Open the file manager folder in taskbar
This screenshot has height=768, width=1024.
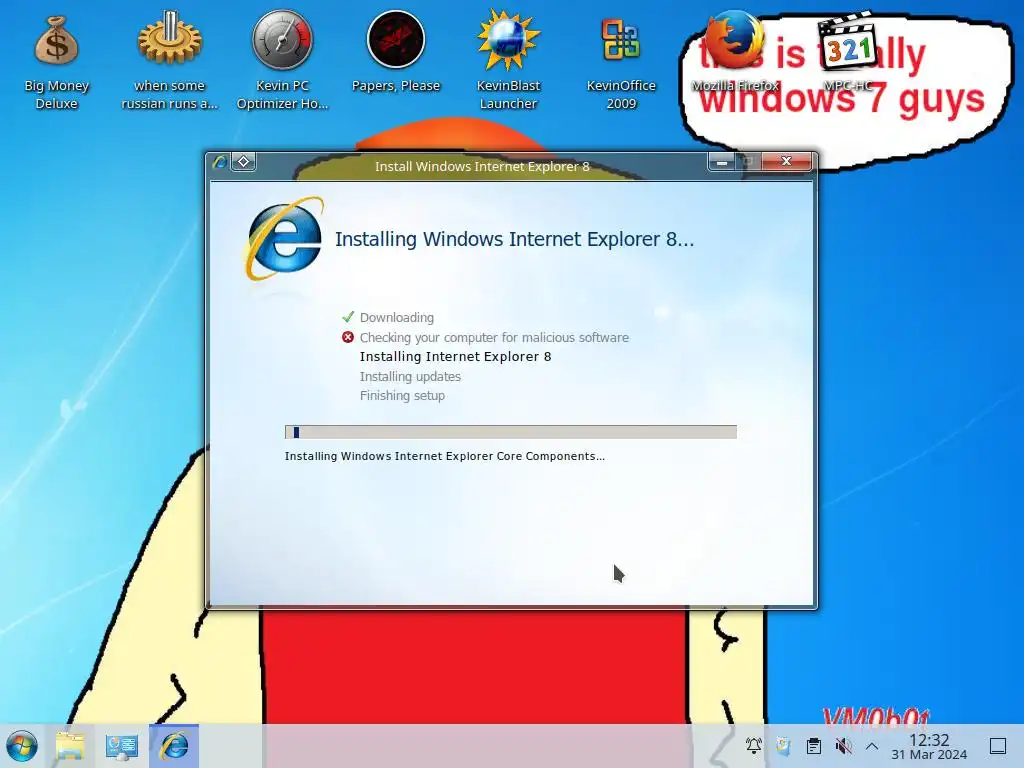tap(70, 746)
